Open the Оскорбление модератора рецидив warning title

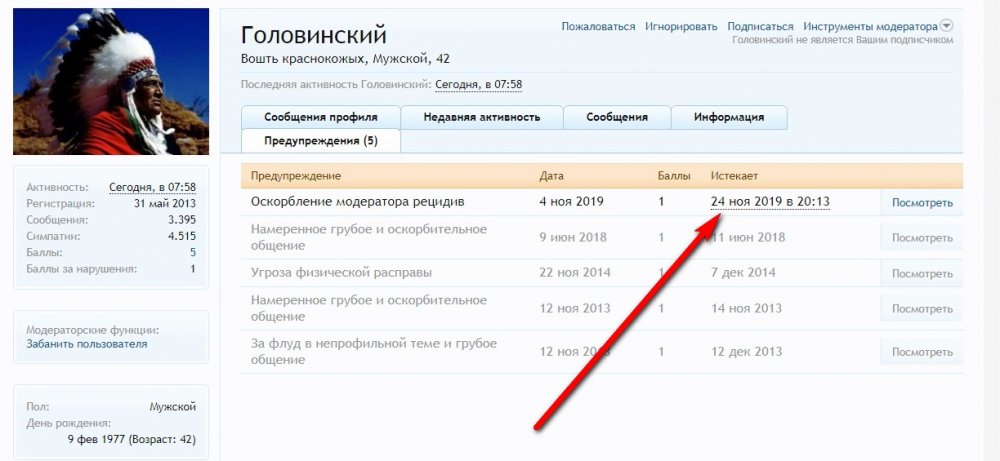coord(357,202)
